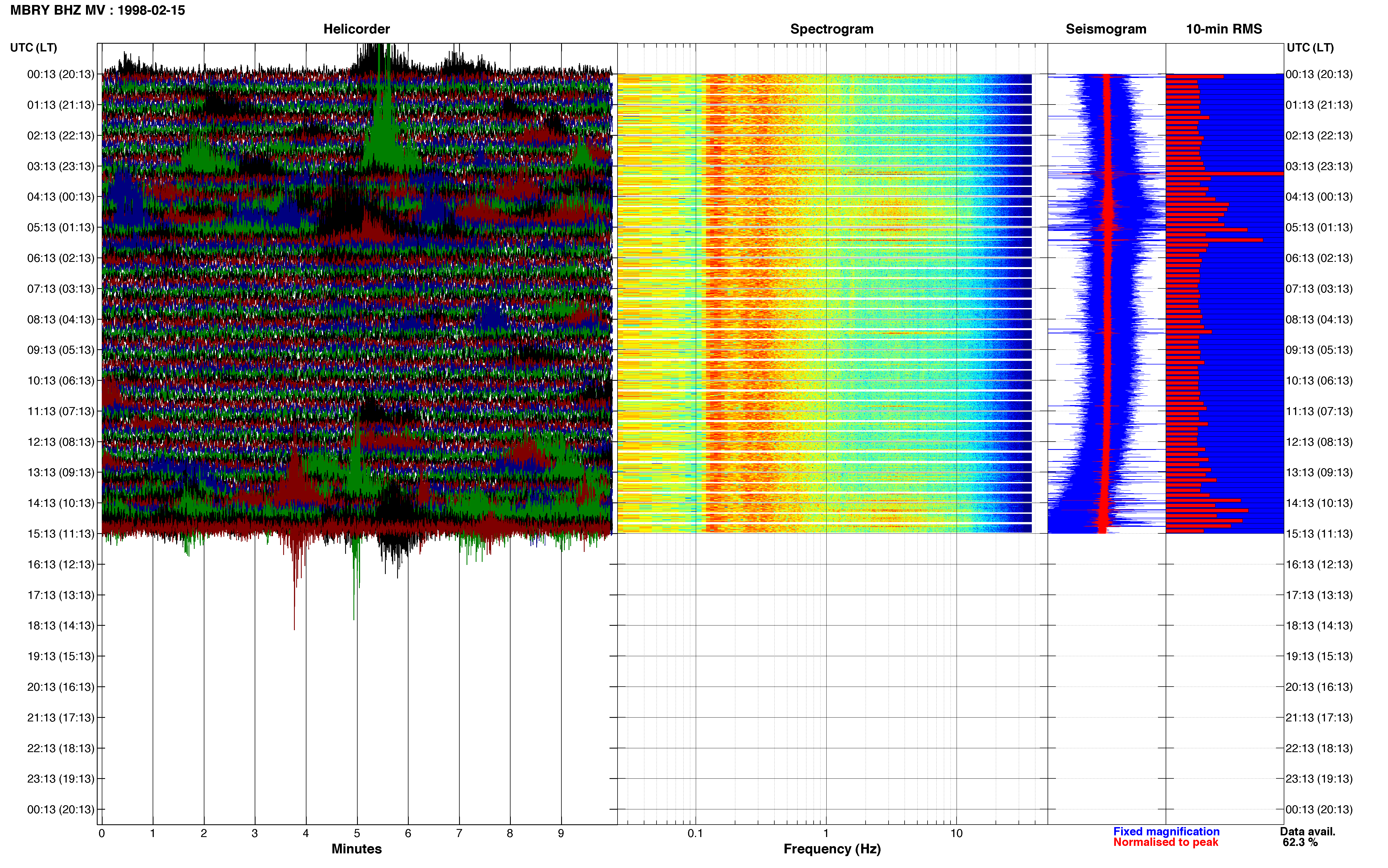Select '14:13 (10:13)' on the right time axis
1388x868 pixels.
[1319, 503]
